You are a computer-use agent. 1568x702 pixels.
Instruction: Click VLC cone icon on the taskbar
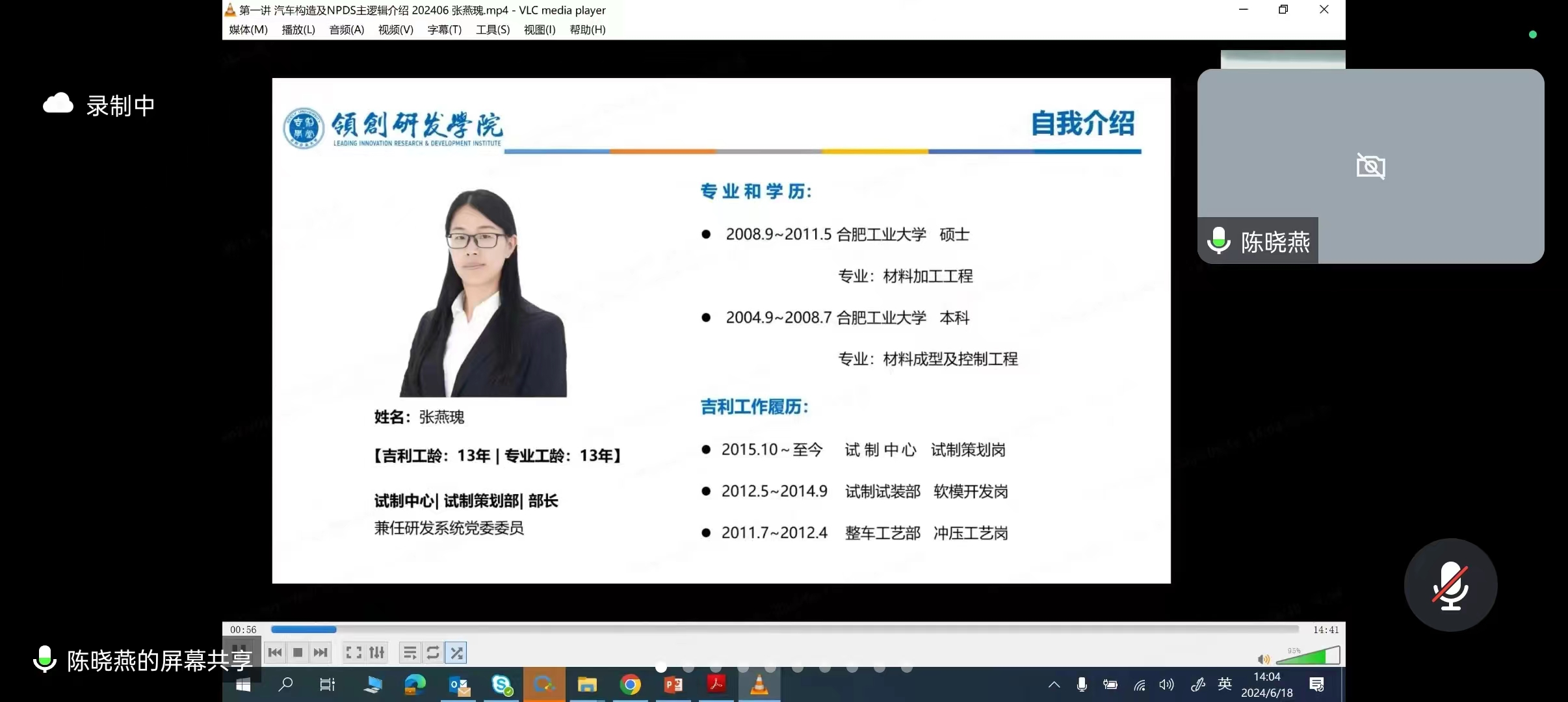759,684
